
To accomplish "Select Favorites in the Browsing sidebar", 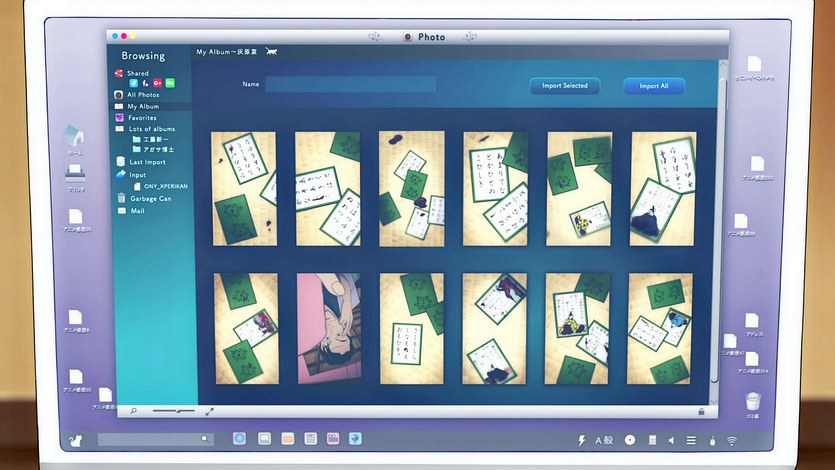I will pyautogui.click(x=141, y=117).
